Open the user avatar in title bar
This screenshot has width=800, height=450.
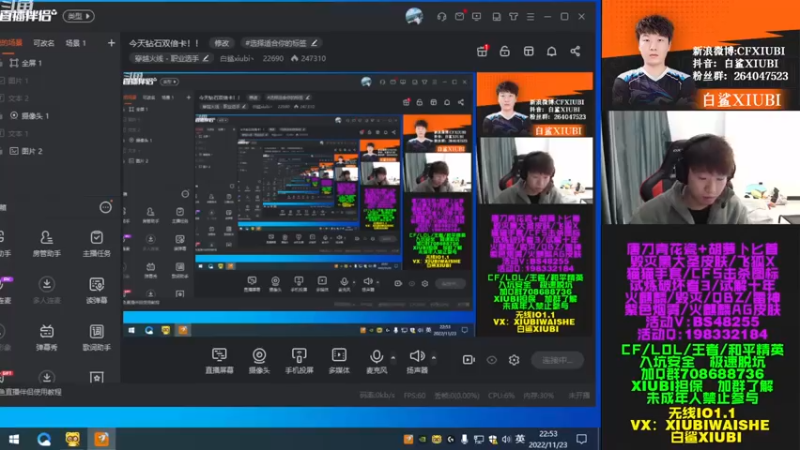[x=414, y=16]
